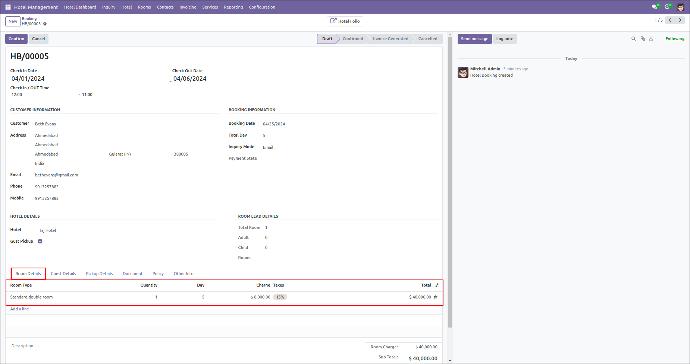Select the Confirmed status stage
Screen dimensions: 690x364
353,39
